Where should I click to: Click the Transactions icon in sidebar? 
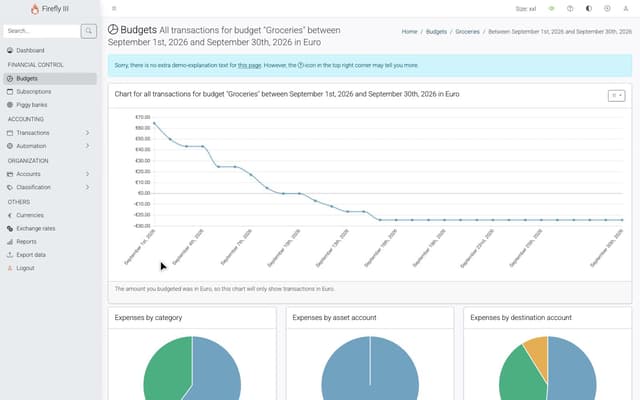(x=10, y=133)
